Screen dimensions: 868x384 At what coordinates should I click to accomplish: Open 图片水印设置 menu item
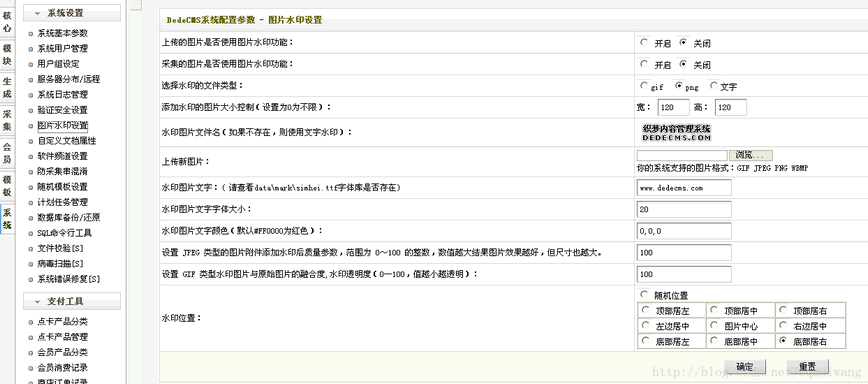(63, 126)
